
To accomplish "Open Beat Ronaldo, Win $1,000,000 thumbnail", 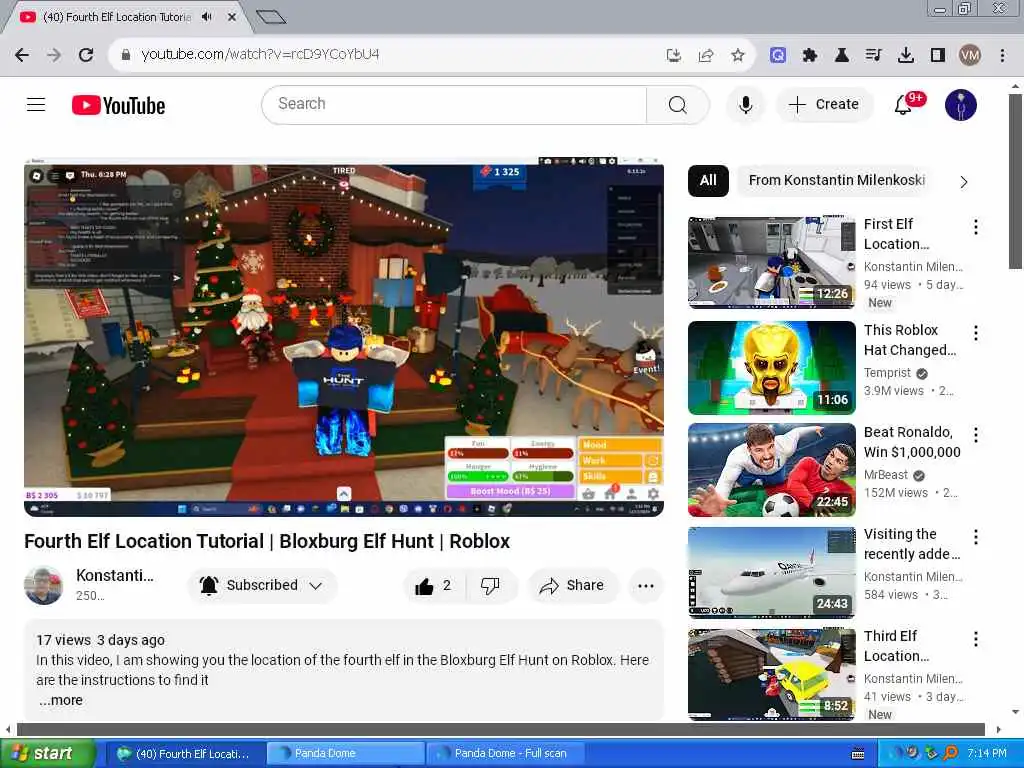I will click(771, 470).
